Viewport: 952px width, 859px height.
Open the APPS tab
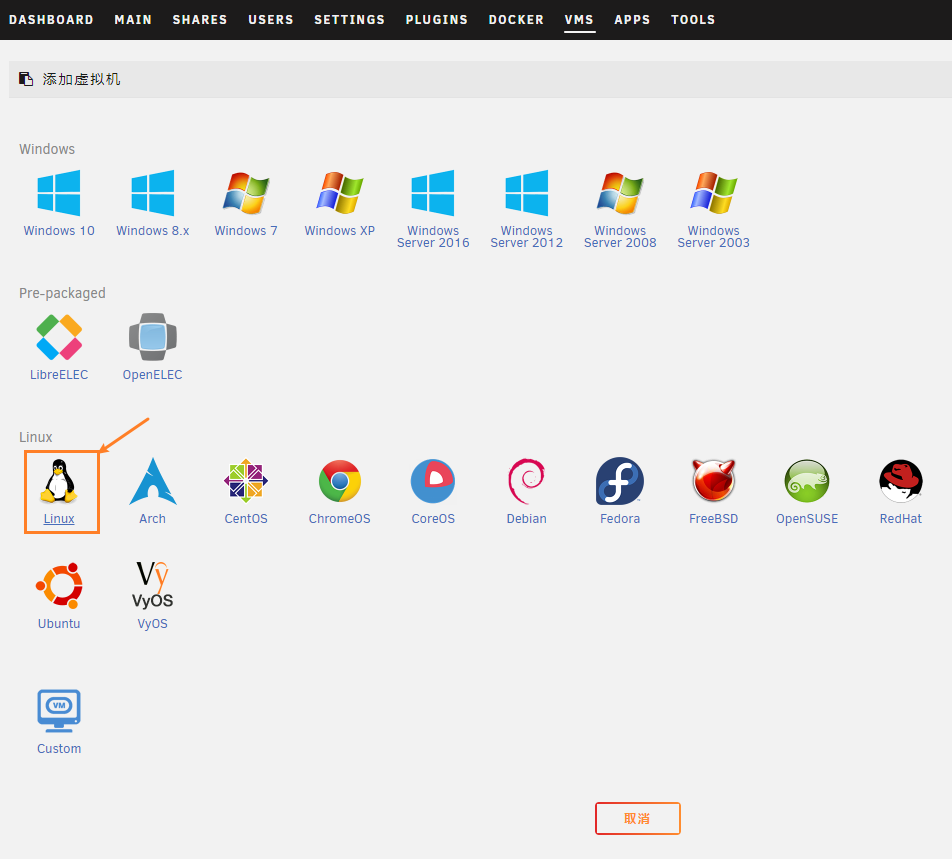click(632, 19)
